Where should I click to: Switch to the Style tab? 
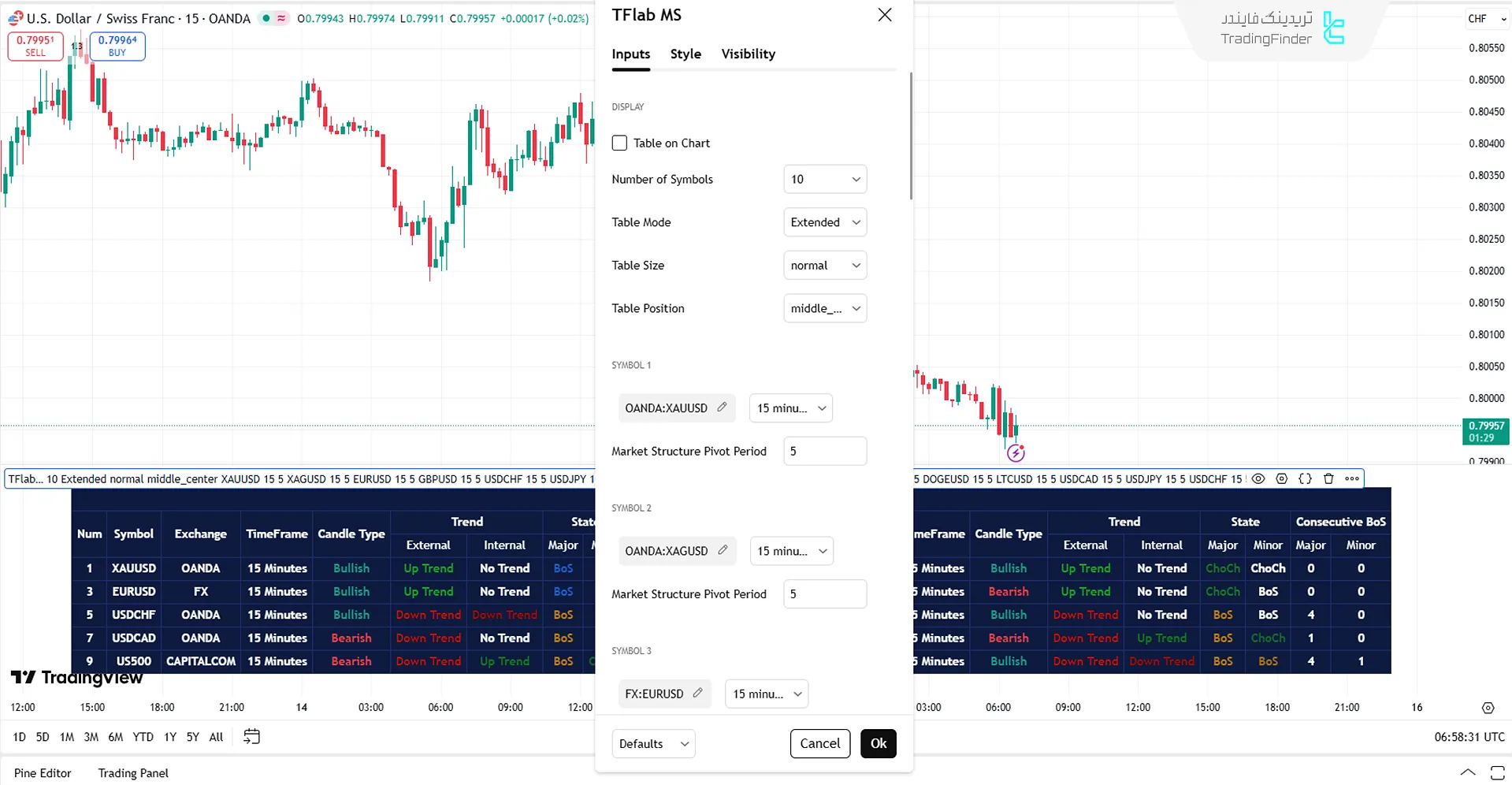685,54
